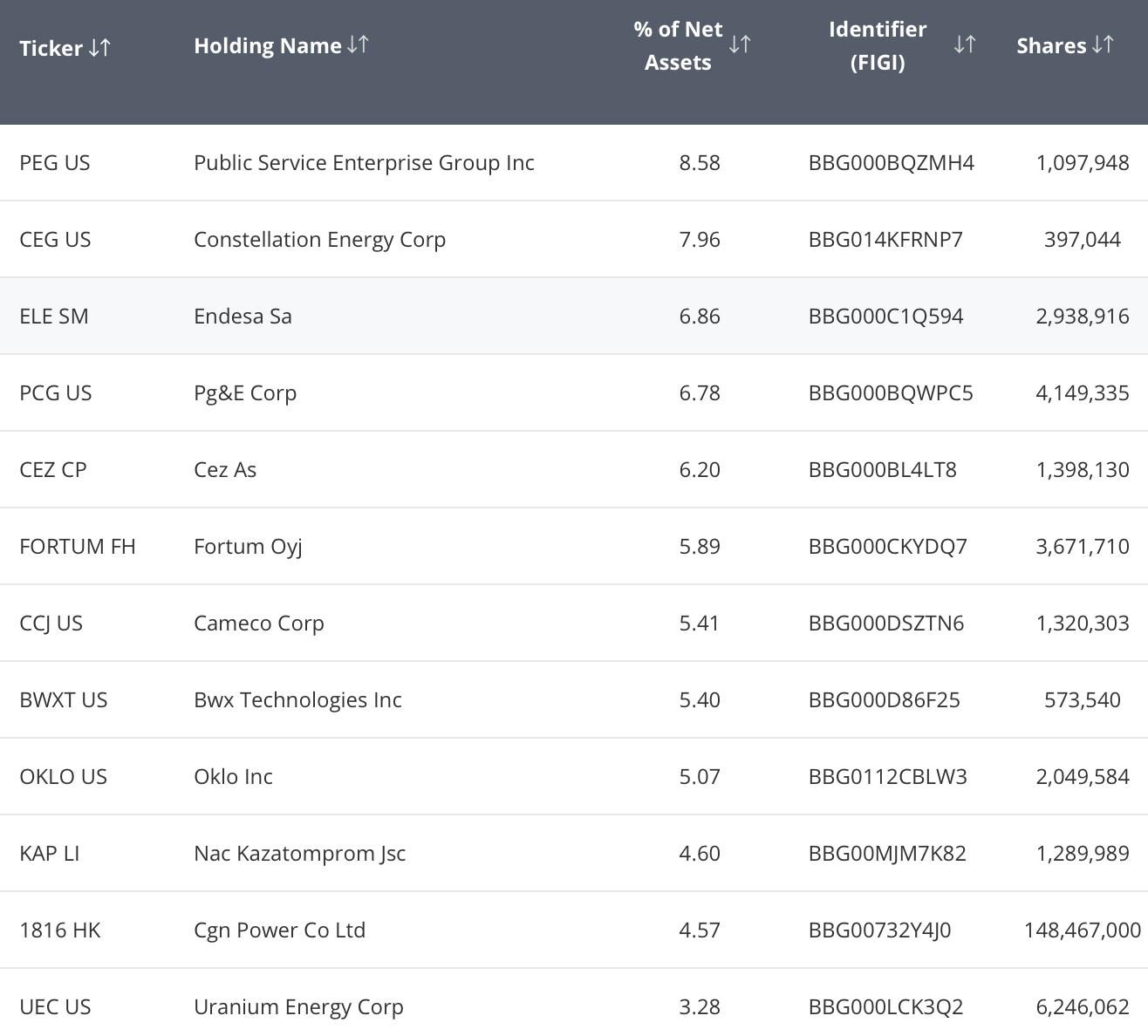Select ticker 1816 HK
The width and height of the screenshot is (1148, 1036).
pos(60,930)
